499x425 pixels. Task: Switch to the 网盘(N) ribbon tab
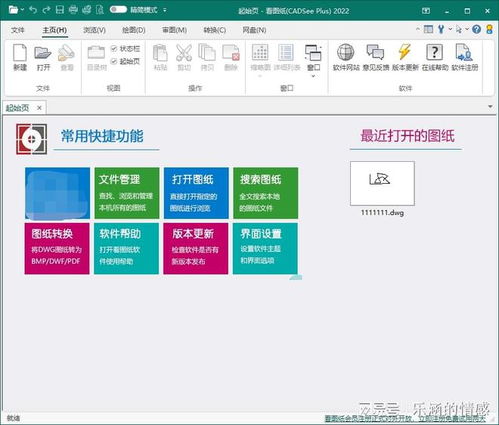(254, 30)
